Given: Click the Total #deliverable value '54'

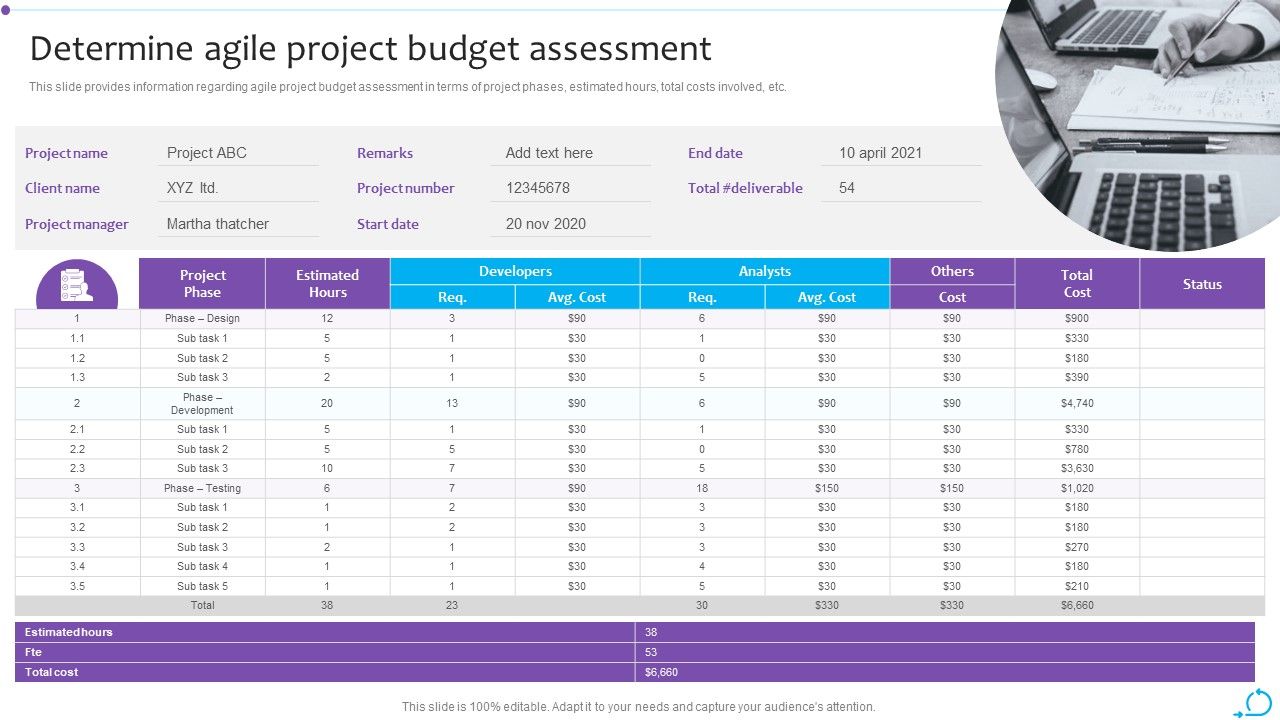Looking at the screenshot, I should pos(847,188).
